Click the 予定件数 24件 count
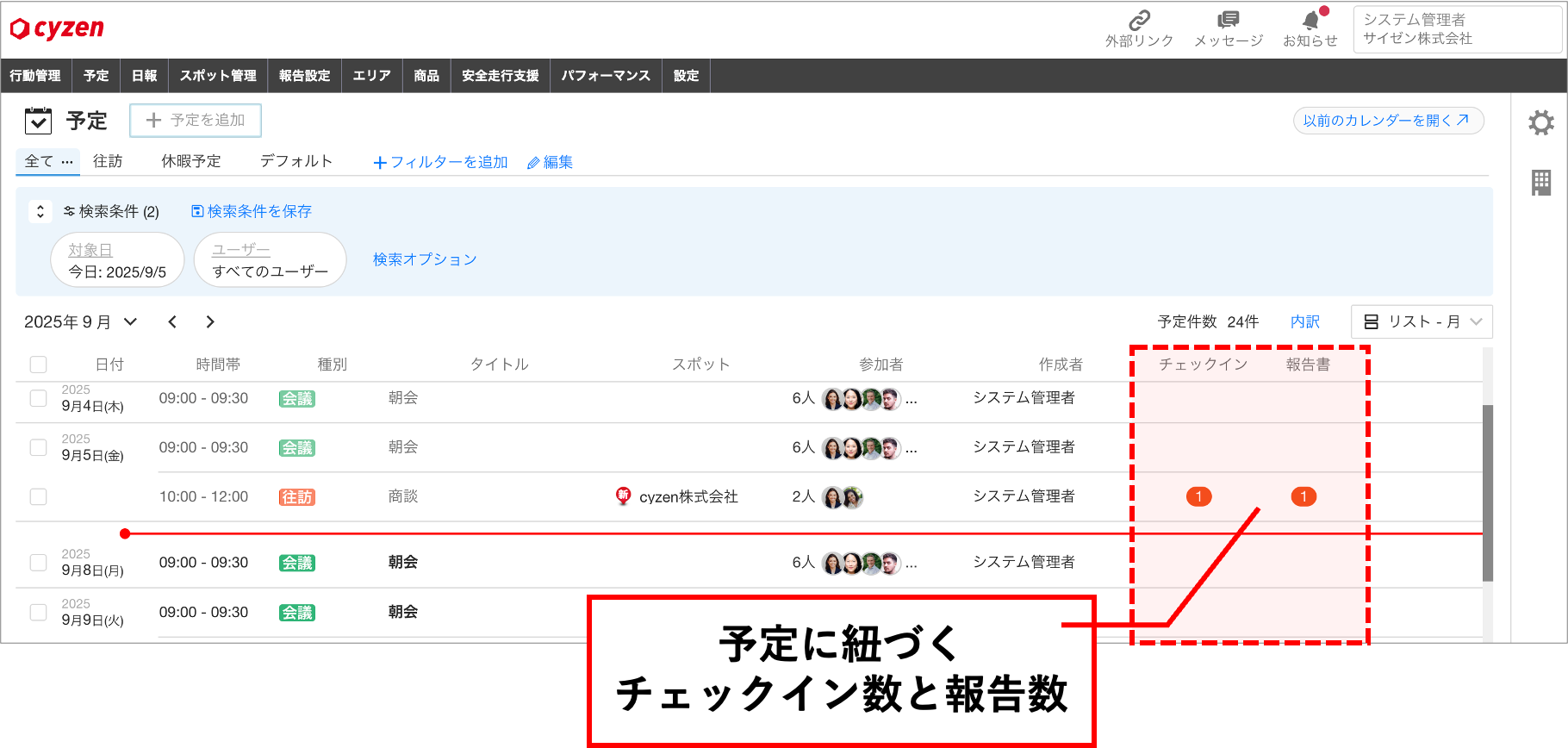This screenshot has height=748, width=1568. tap(1208, 321)
